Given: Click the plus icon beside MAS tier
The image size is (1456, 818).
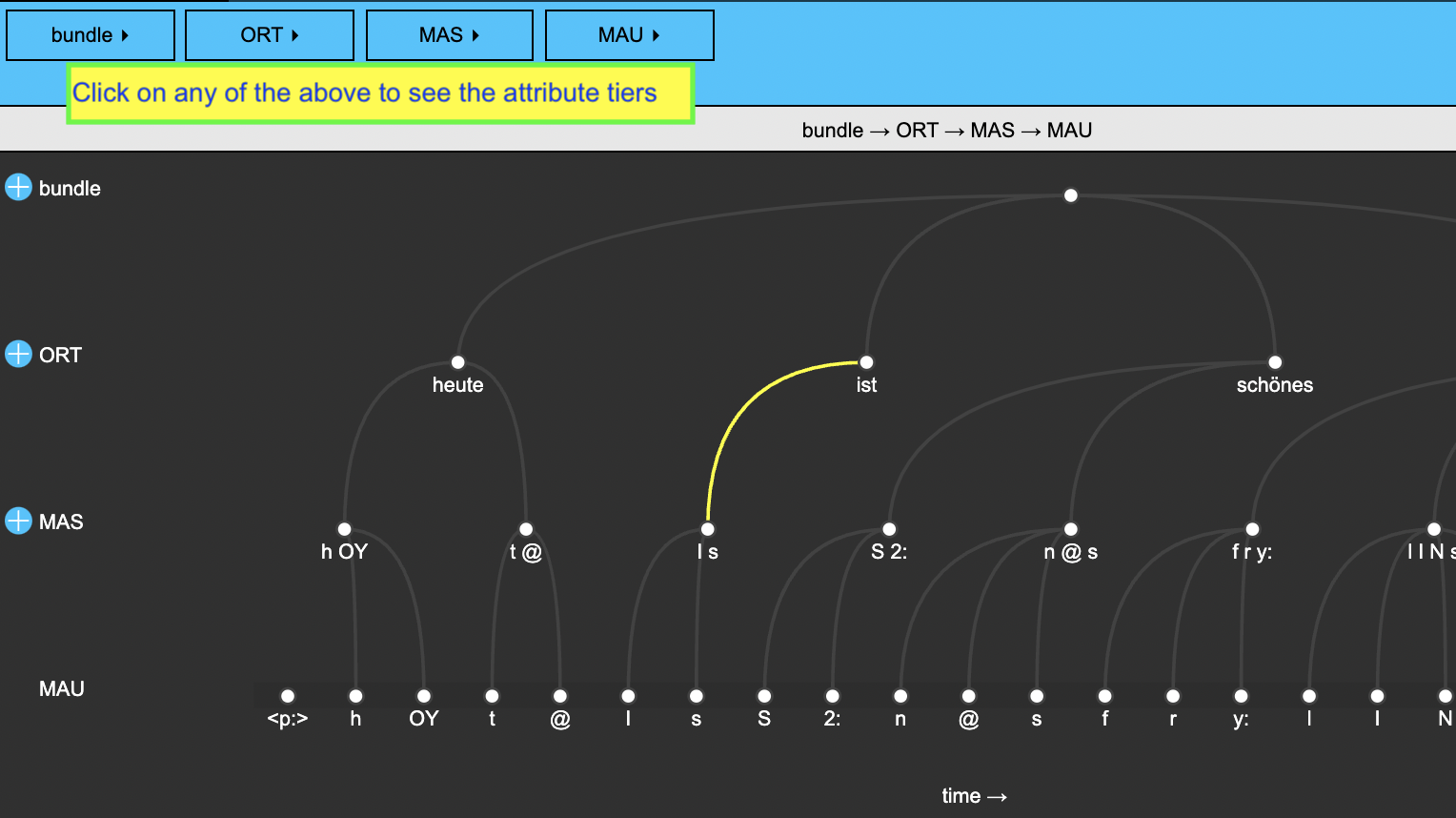Looking at the screenshot, I should [x=18, y=521].
